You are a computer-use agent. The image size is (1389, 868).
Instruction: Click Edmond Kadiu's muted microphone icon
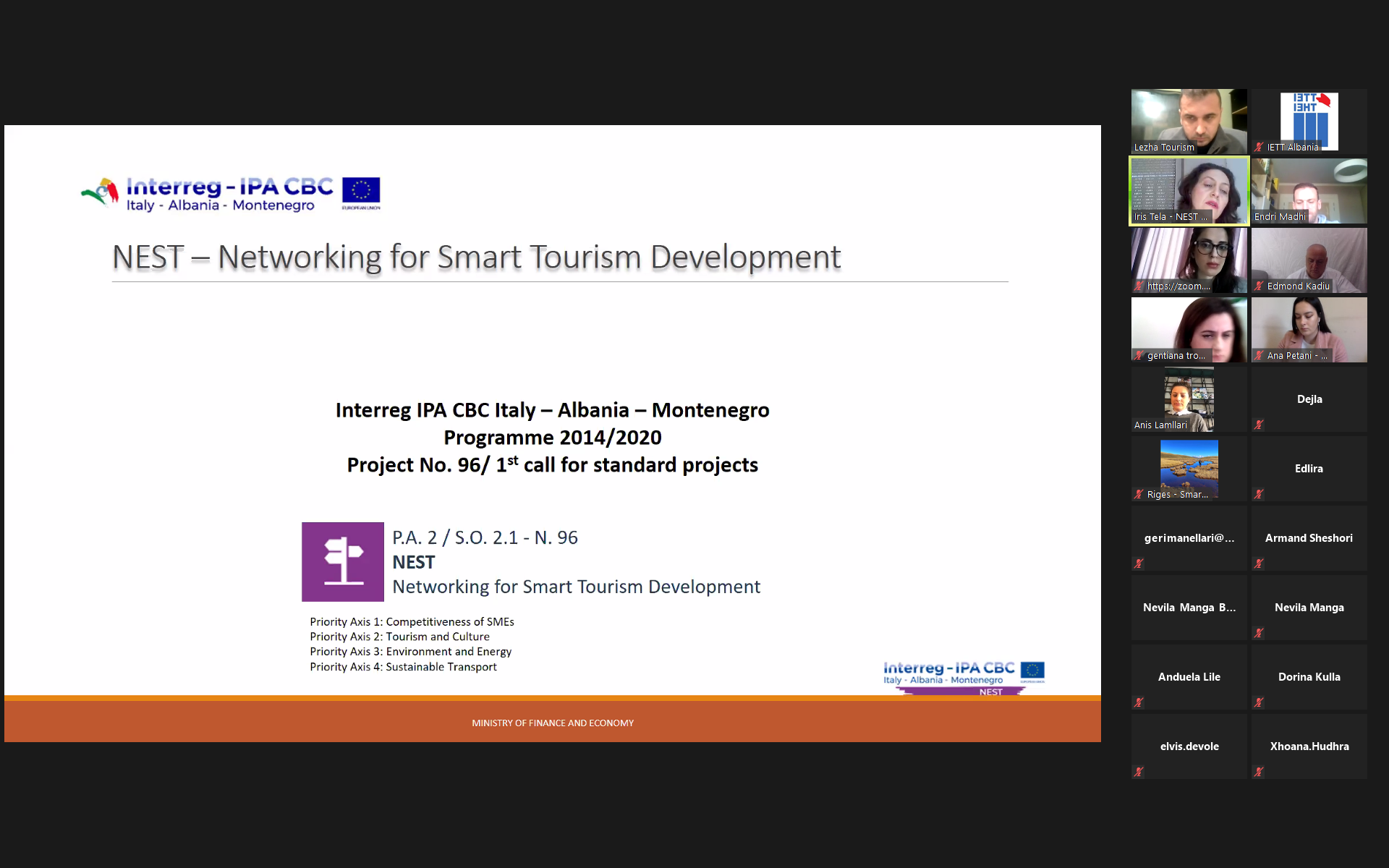[1259, 286]
